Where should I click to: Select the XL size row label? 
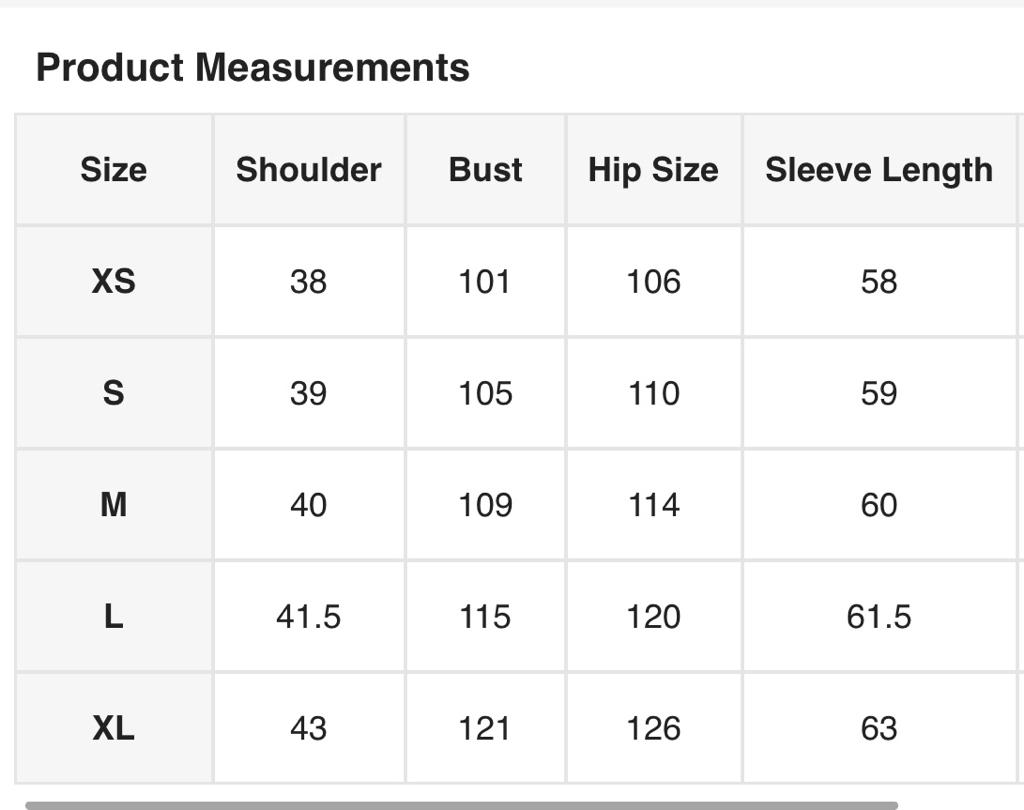114,728
